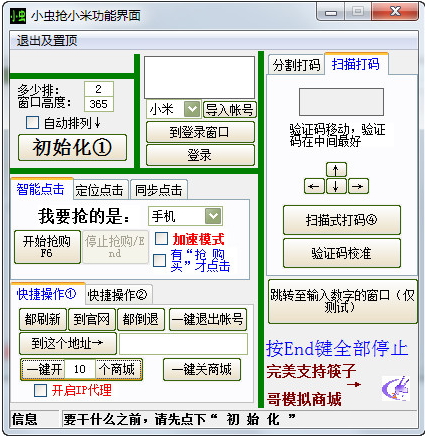This screenshot has width=425, height=436.
Task: Enable 开启IP代理 checkbox
Action: coord(41,390)
